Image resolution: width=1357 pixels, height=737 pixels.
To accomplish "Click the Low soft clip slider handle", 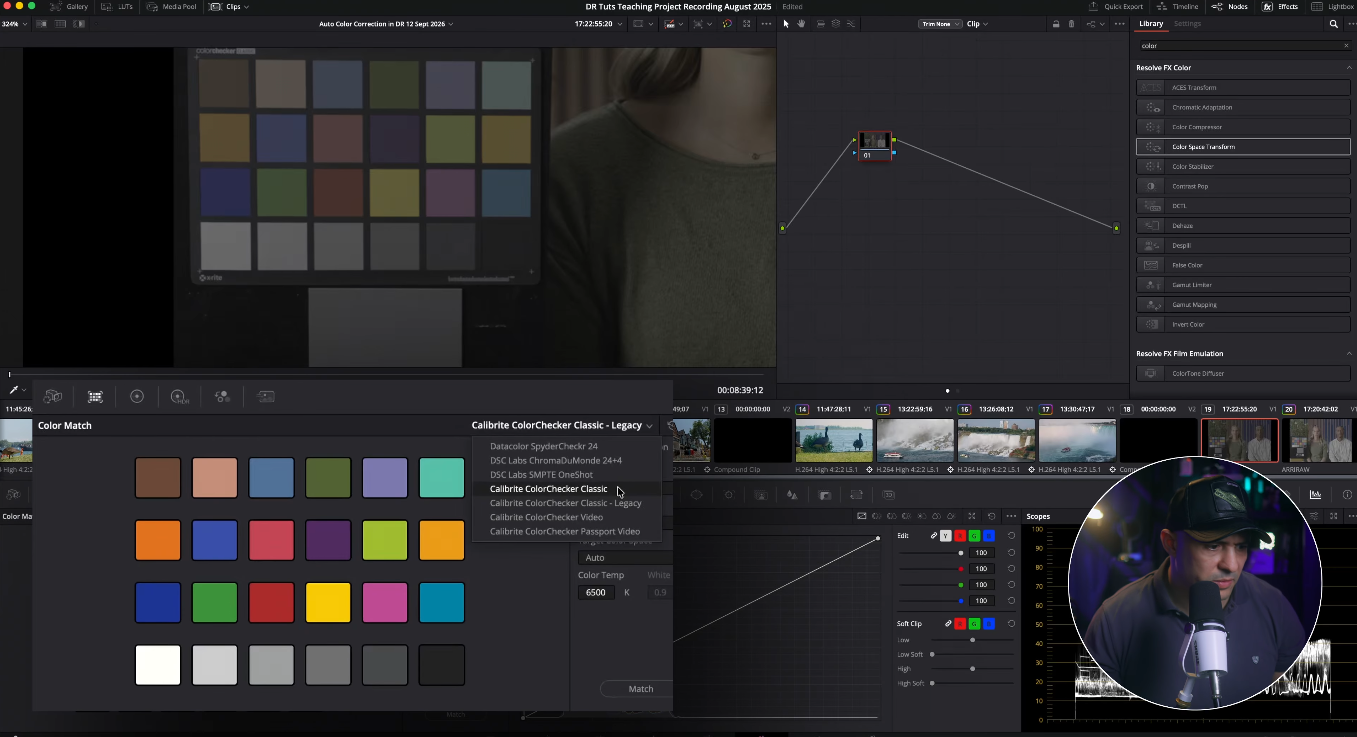I will [x=972, y=640].
